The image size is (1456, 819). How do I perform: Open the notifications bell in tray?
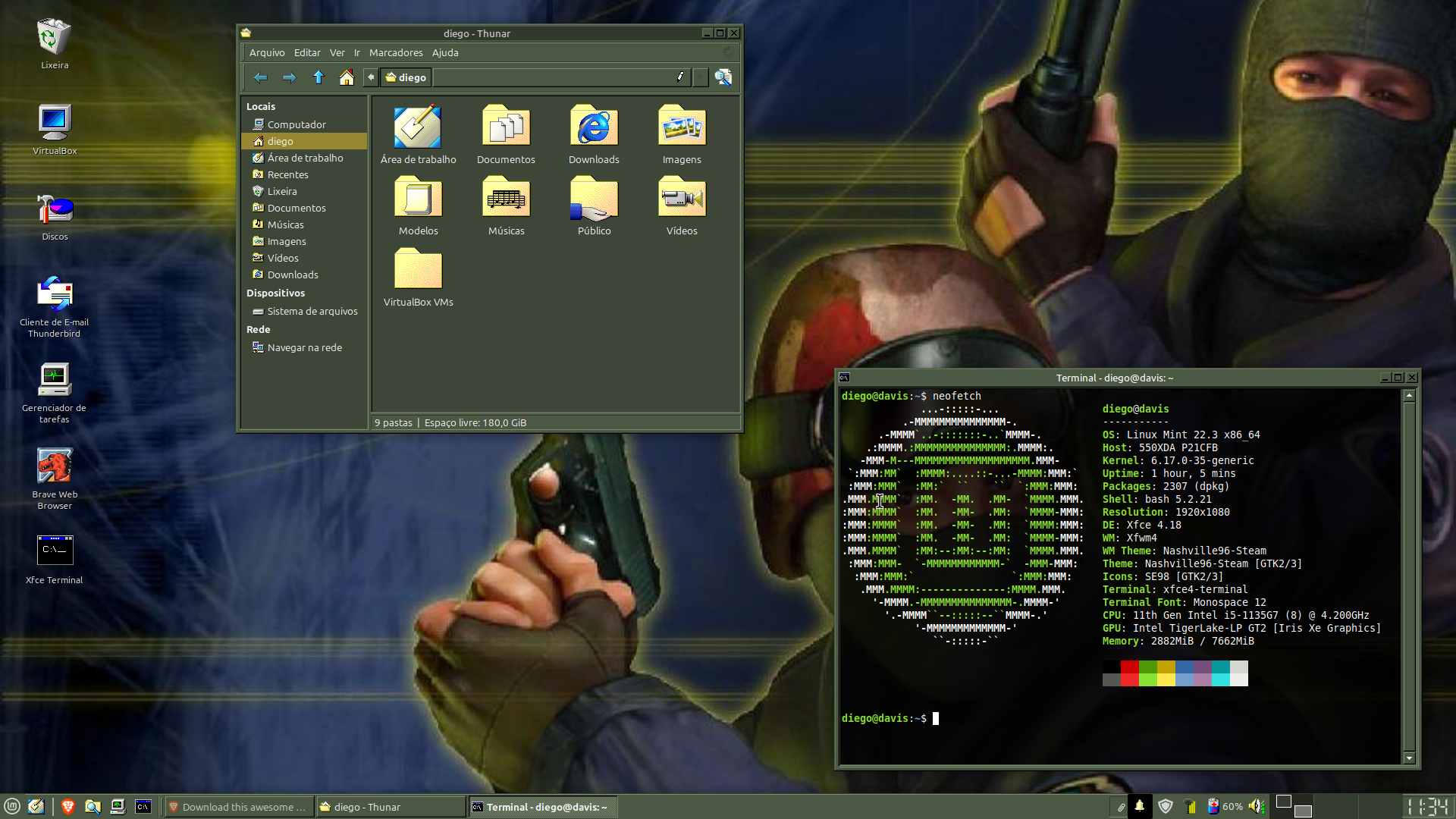[1139, 806]
